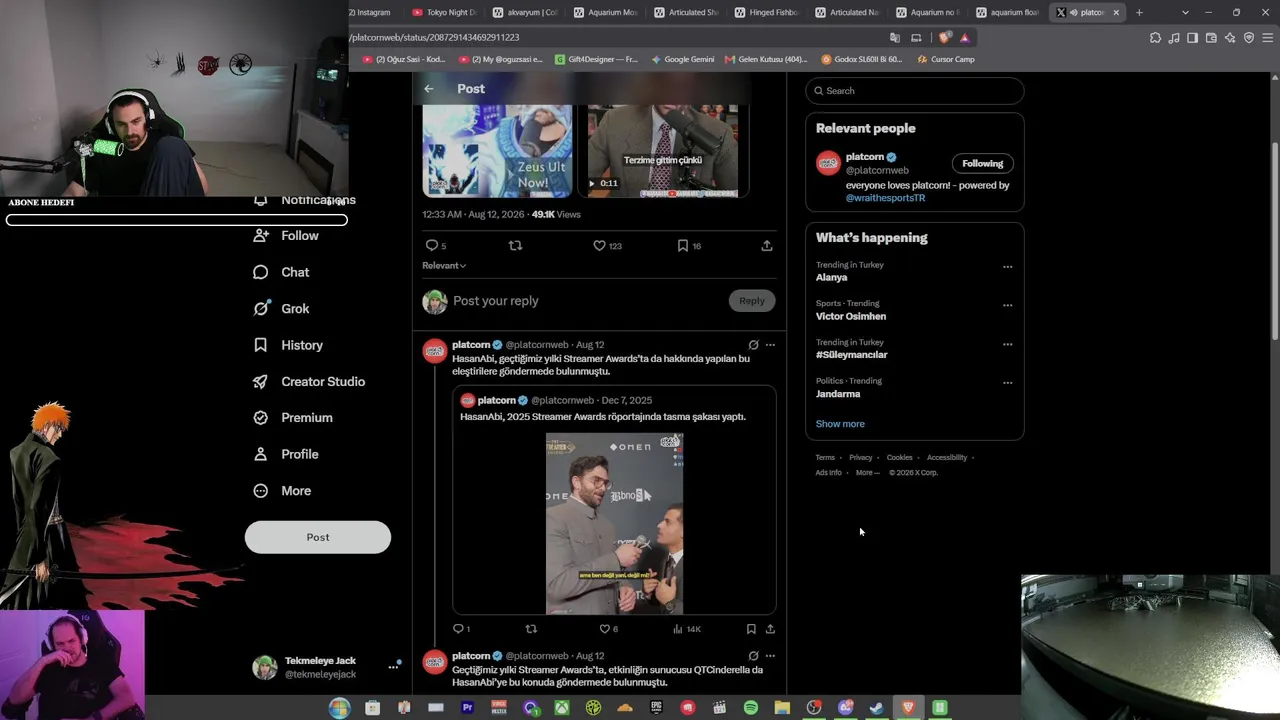Share the main post
The image size is (1280, 720).
(x=767, y=245)
